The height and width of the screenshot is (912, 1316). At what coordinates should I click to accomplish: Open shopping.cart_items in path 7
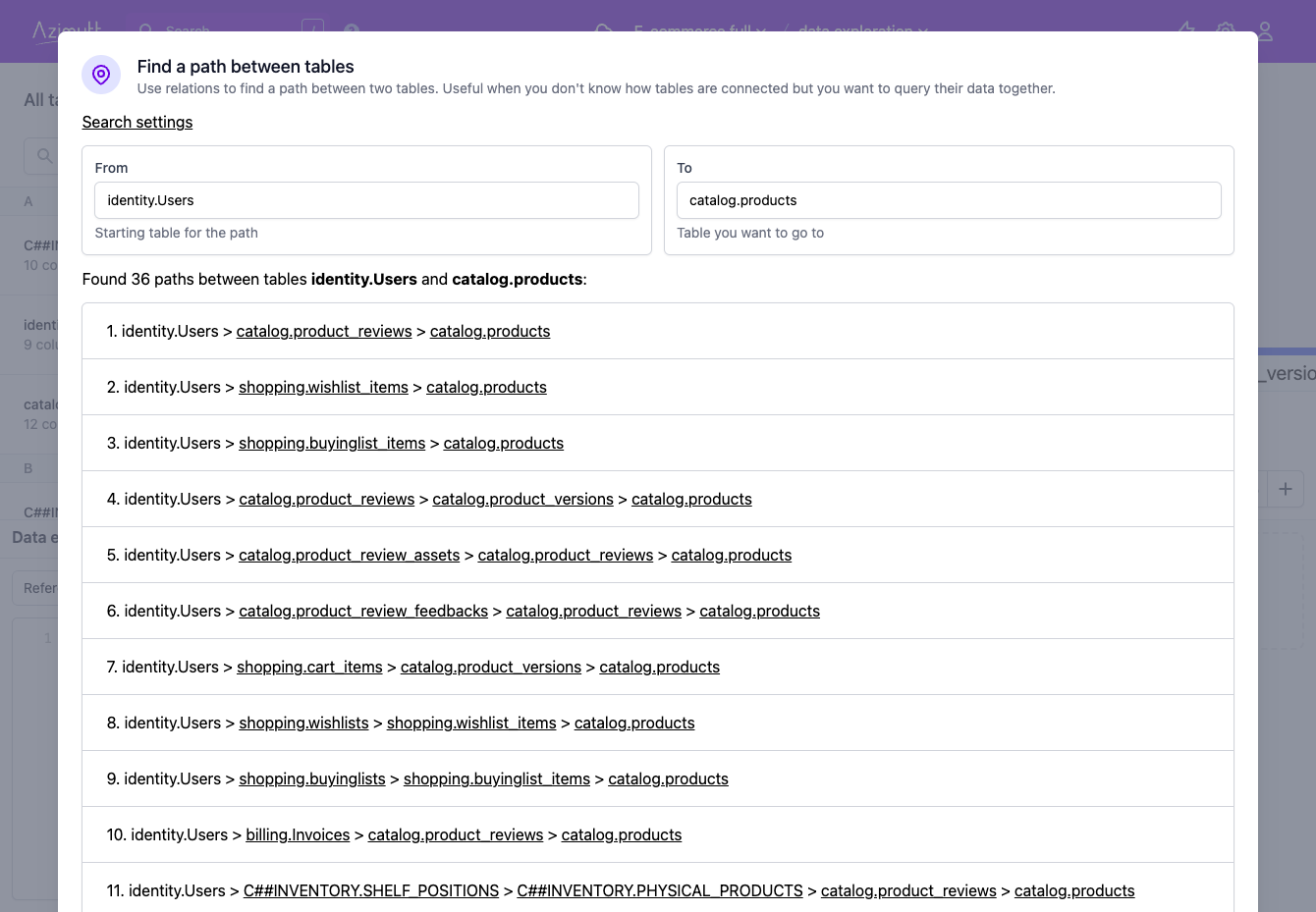[x=309, y=667]
